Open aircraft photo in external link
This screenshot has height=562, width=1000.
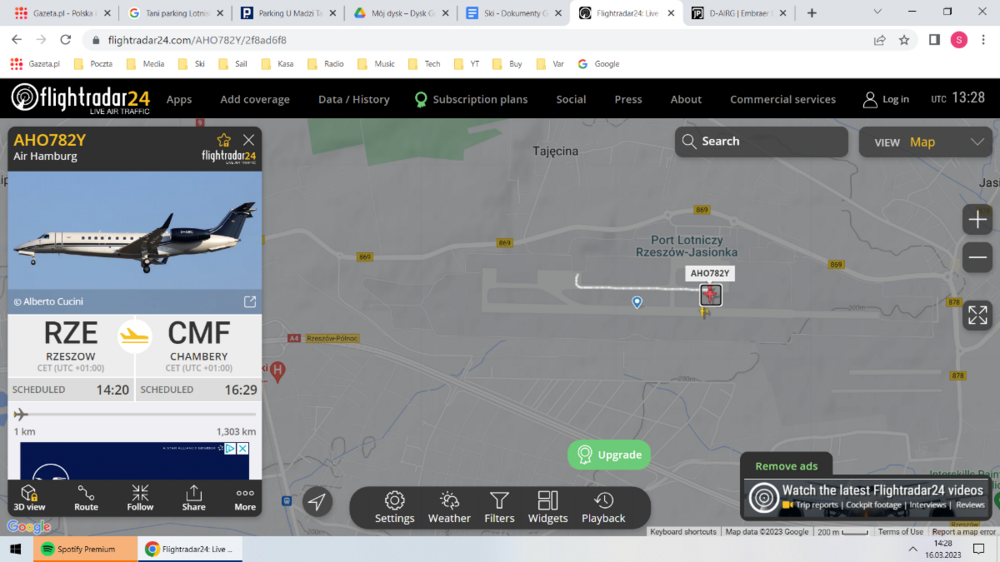[x=250, y=302]
